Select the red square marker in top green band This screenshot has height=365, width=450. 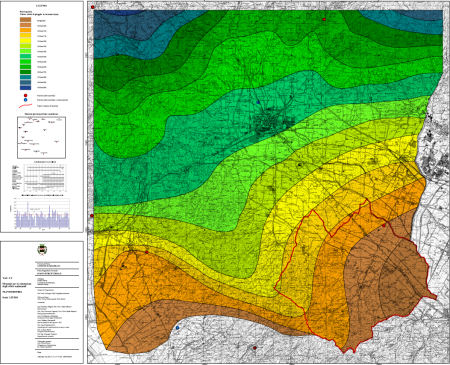[x=324, y=20]
